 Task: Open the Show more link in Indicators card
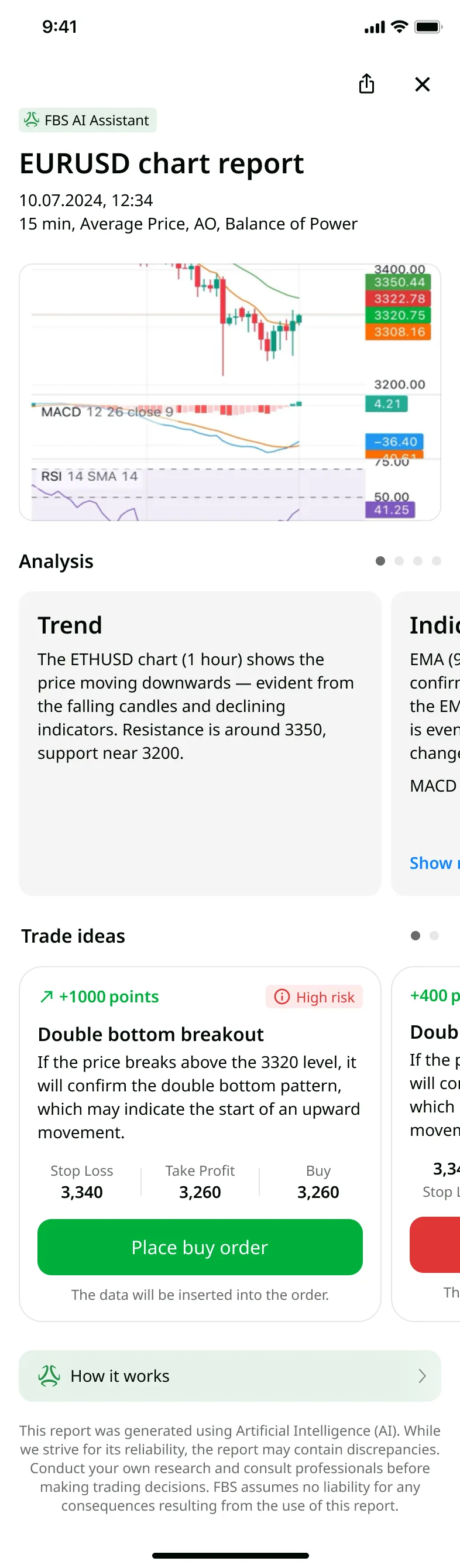click(x=434, y=862)
